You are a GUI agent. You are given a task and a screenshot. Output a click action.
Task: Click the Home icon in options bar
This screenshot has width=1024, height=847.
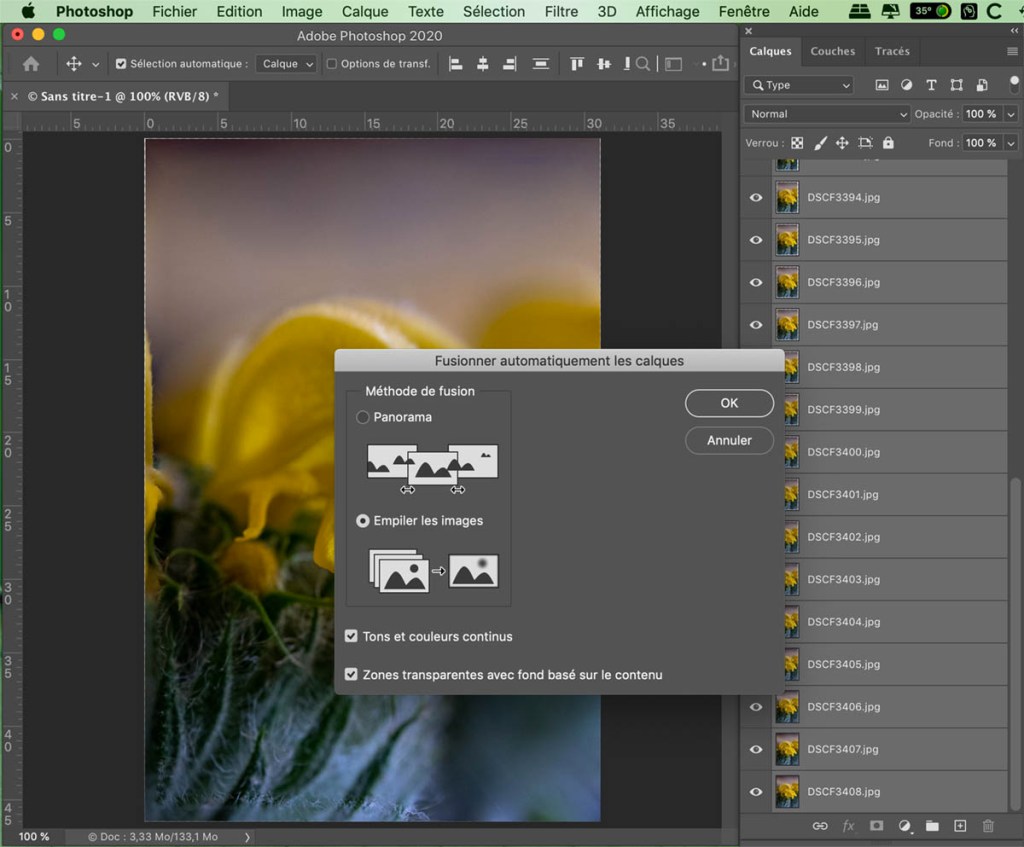[x=31, y=64]
